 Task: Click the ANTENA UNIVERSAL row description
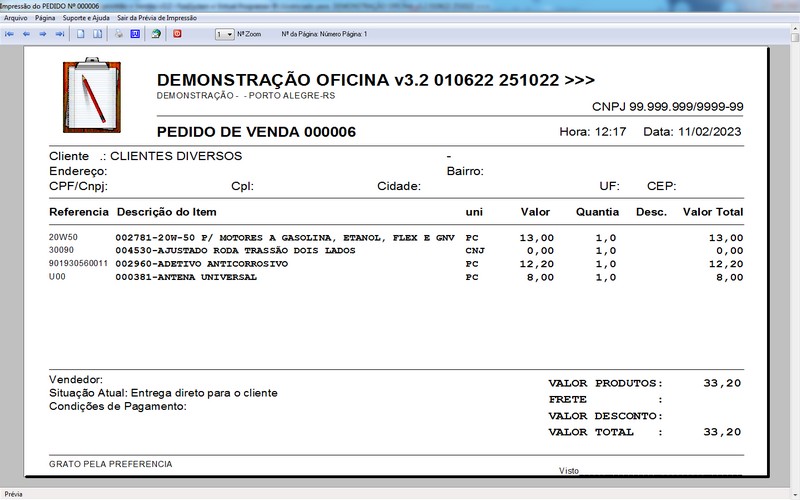click(186, 277)
